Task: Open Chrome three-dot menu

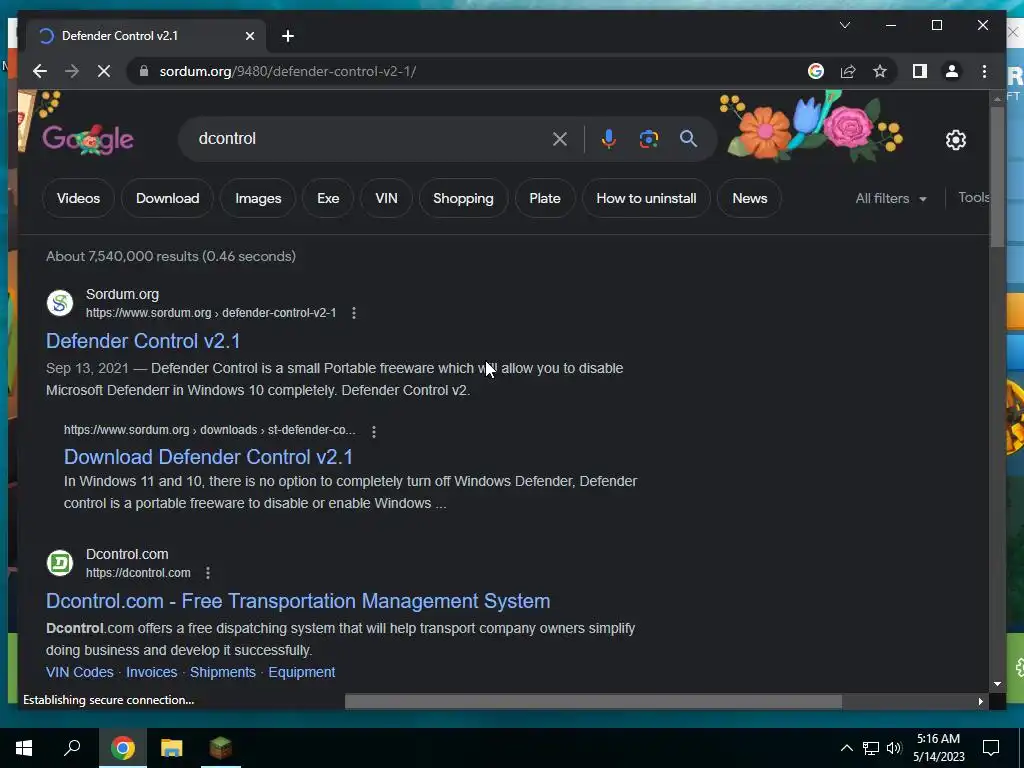Action: click(x=984, y=71)
